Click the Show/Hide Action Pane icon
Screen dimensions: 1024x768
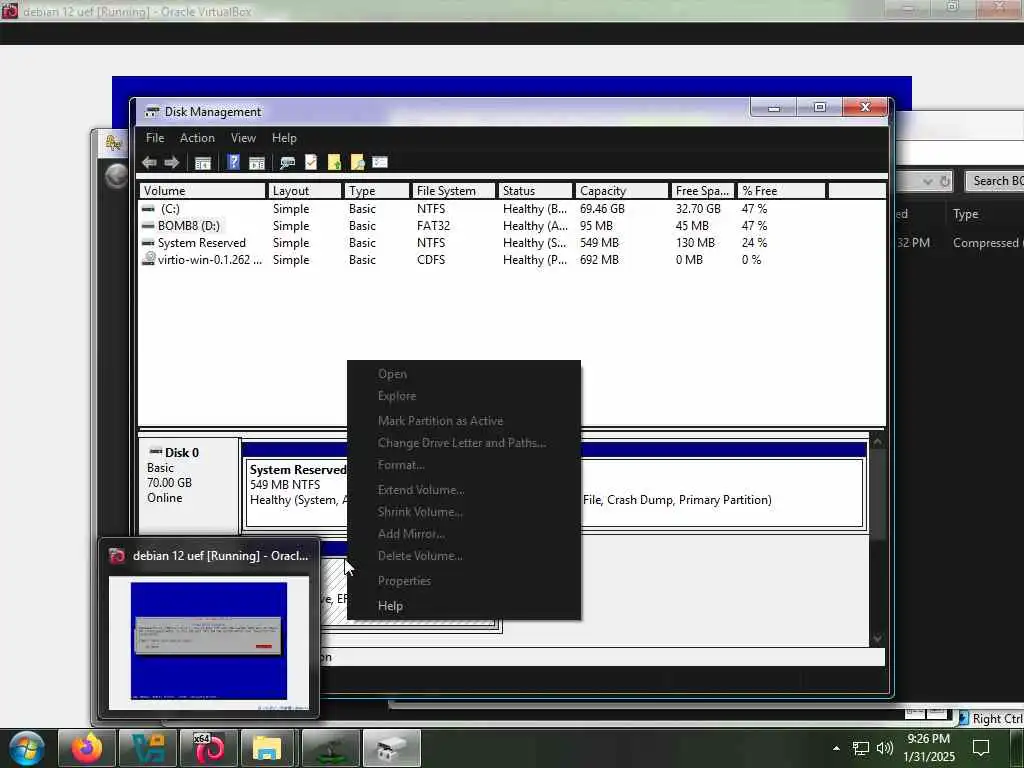click(x=257, y=163)
